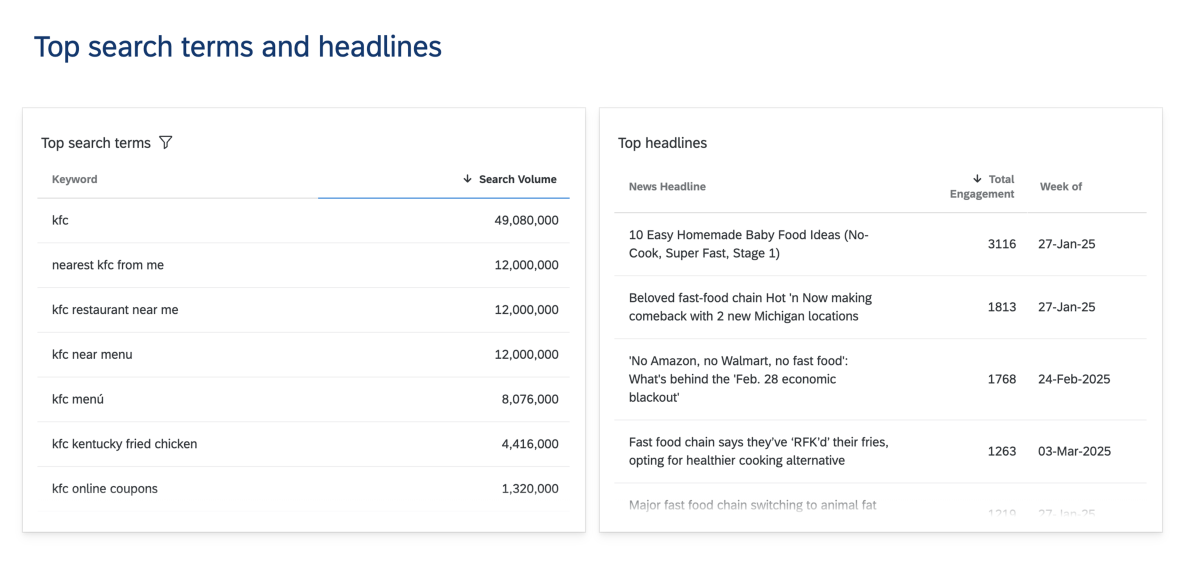Select 'kfc menú' keyword
Image resolution: width=1200 pixels, height=577 pixels.
(78, 399)
